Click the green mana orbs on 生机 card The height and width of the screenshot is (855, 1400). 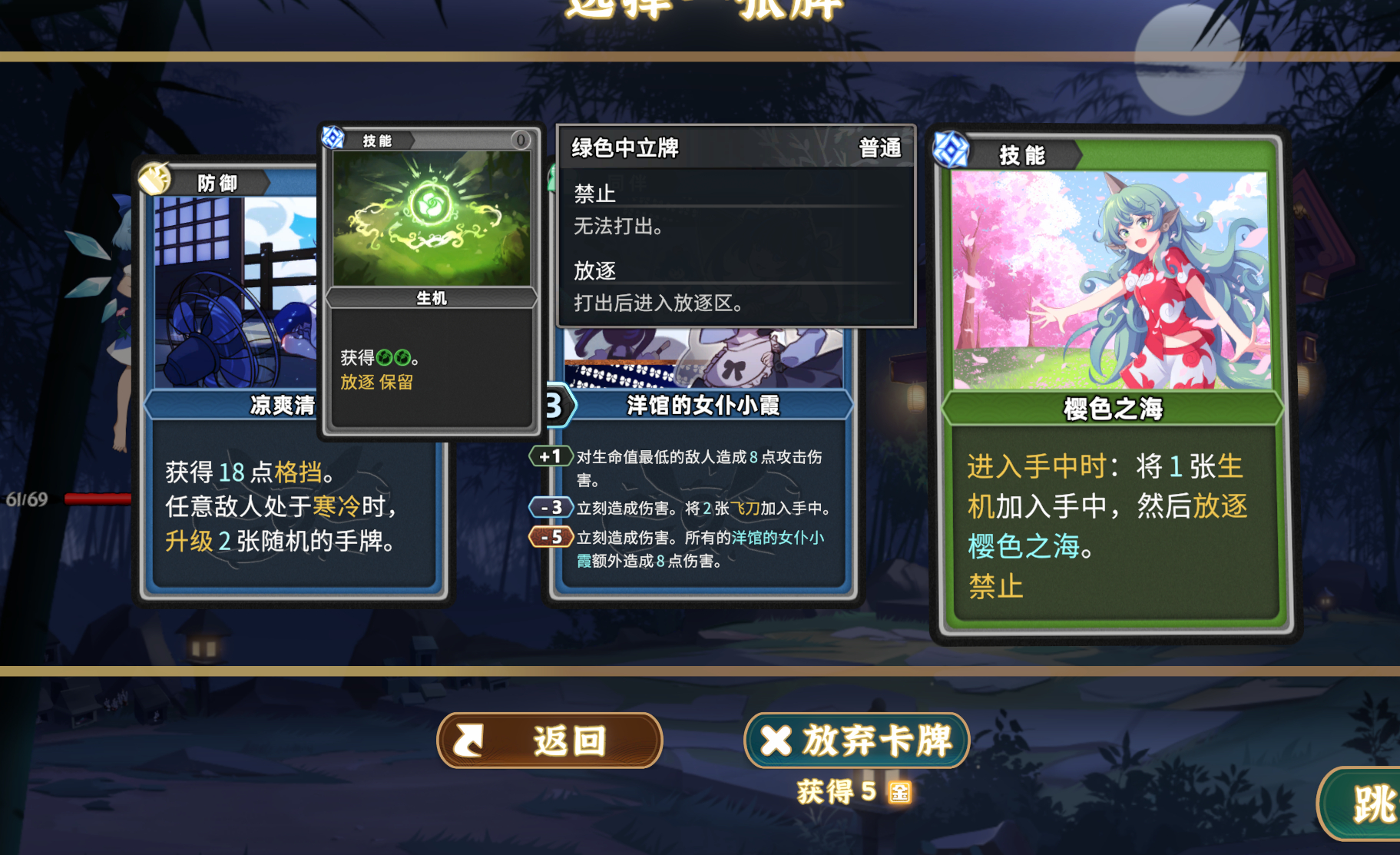pyautogui.click(x=394, y=357)
